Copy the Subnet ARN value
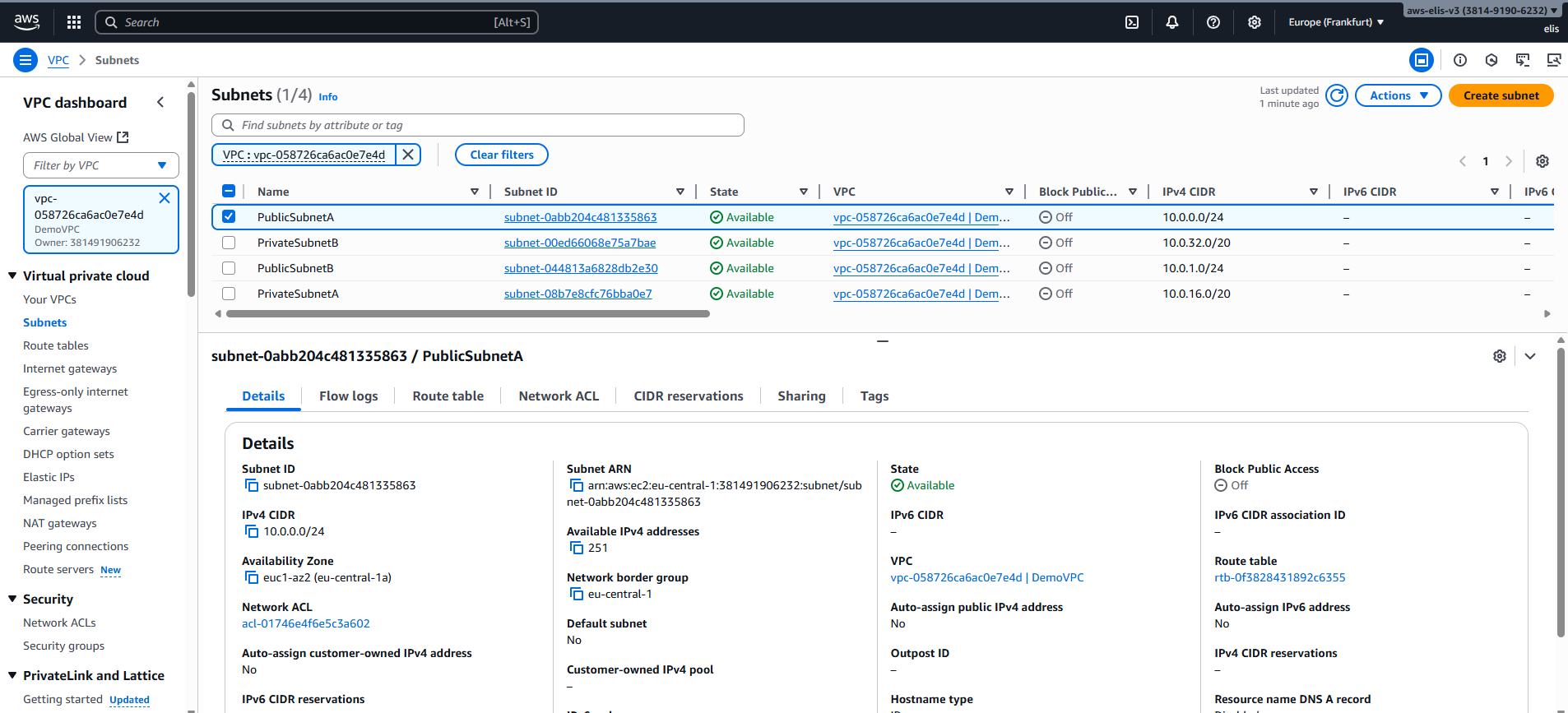This screenshot has height=713, width=1568. tap(577, 485)
